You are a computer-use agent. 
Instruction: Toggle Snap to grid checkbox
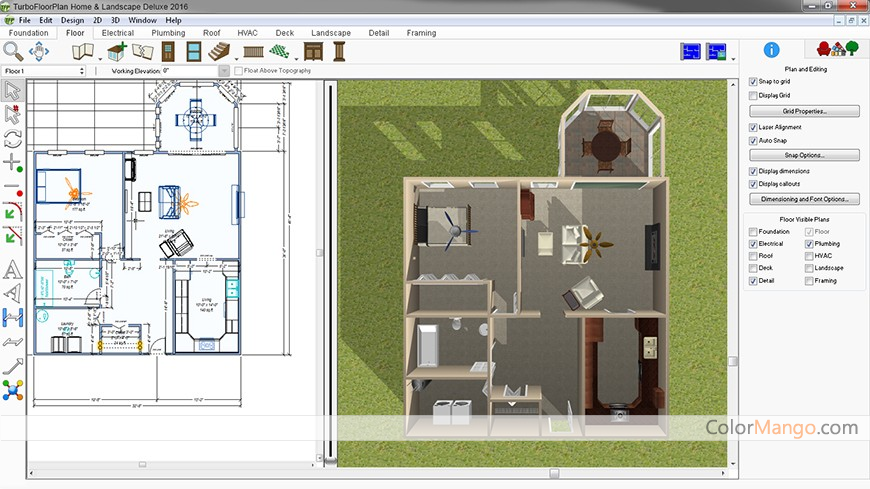click(753, 82)
